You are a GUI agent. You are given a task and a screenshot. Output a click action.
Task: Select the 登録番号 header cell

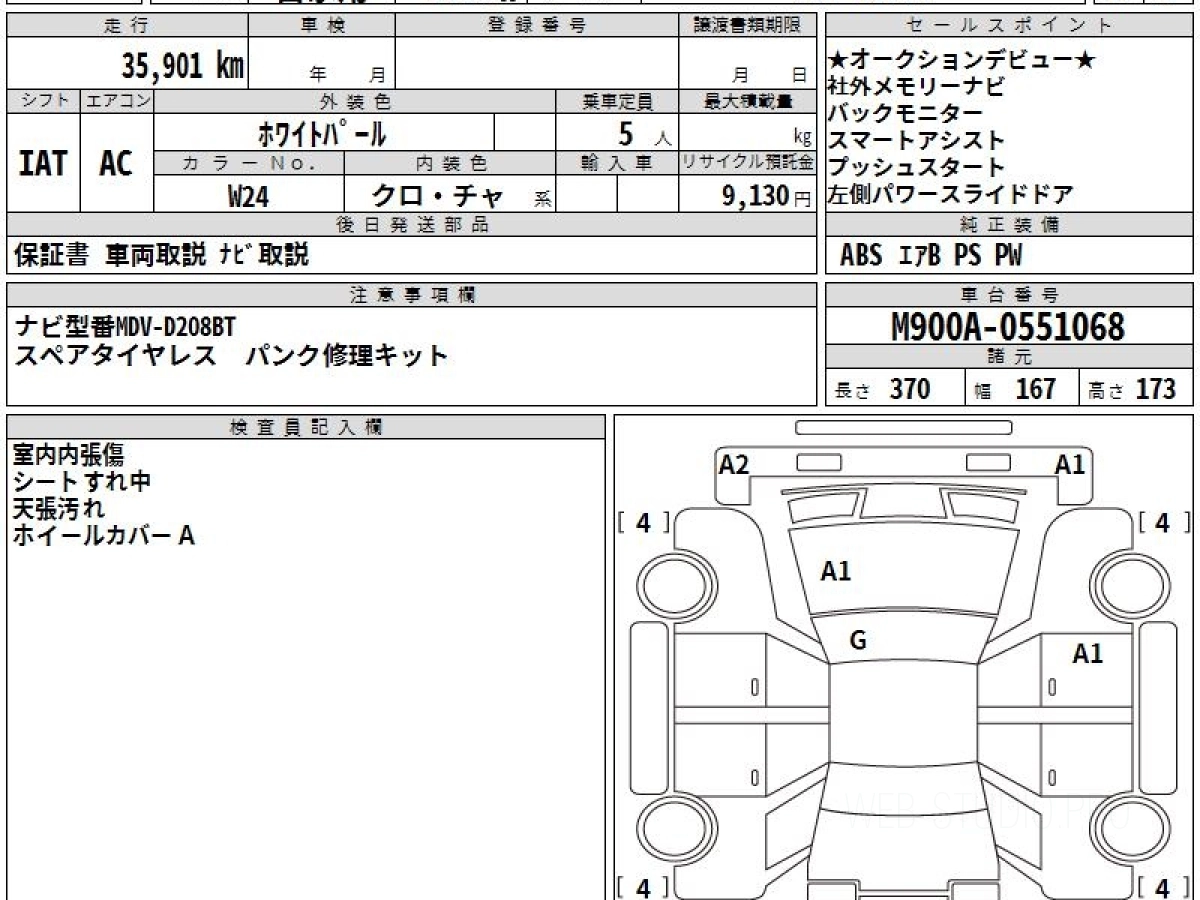tap(537, 26)
